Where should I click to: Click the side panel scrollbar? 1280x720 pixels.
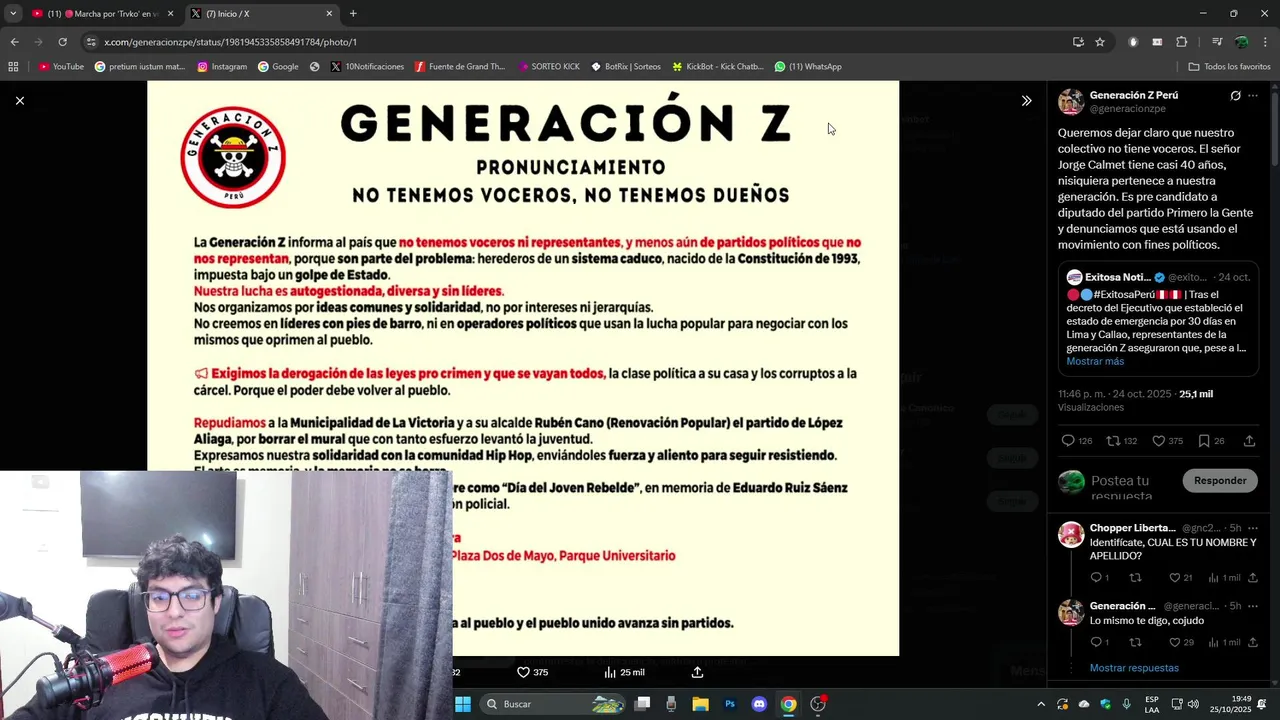coord(1275,130)
